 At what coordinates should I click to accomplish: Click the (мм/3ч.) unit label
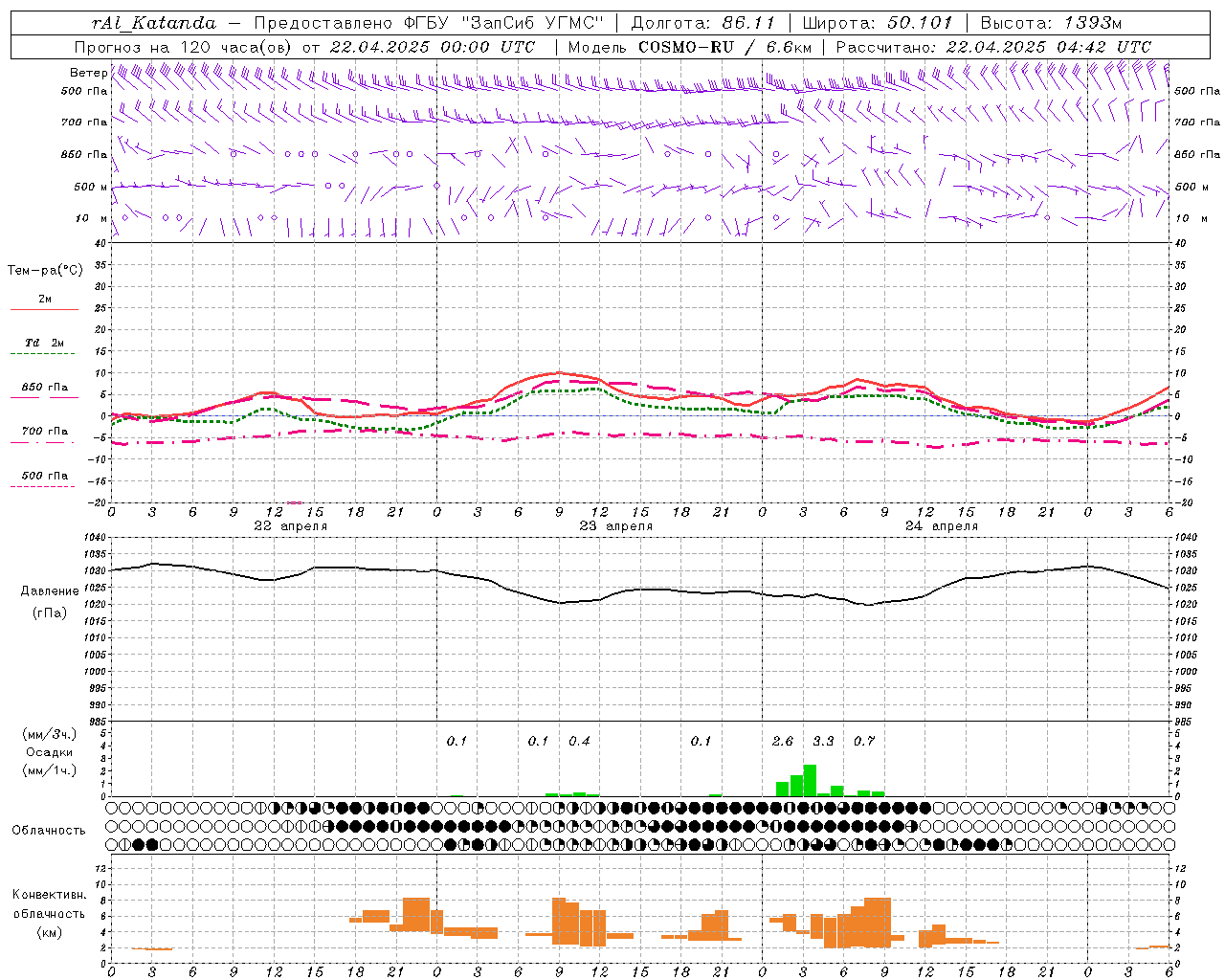[x=49, y=734]
